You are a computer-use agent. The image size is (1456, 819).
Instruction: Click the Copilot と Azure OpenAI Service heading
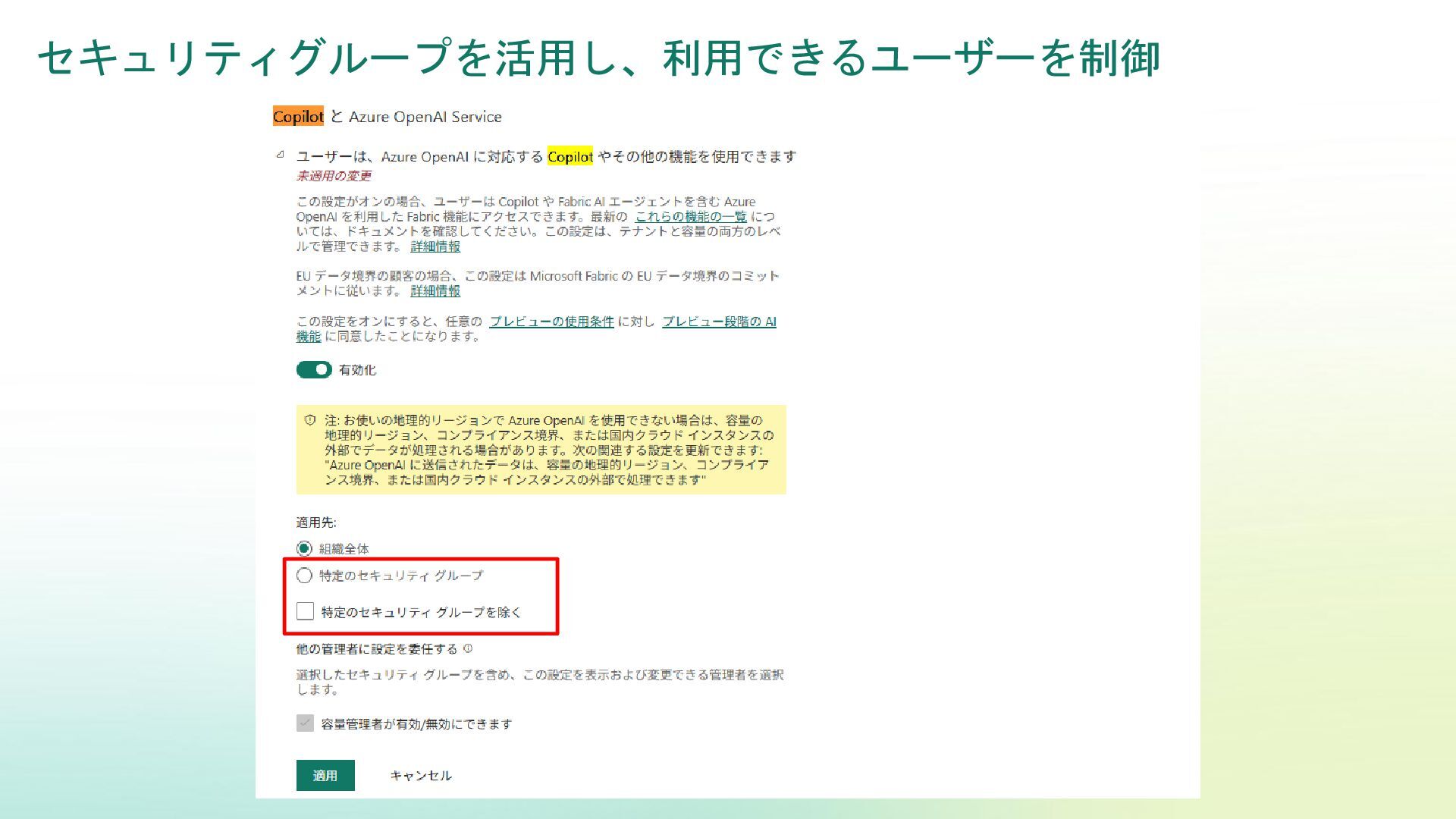[x=388, y=117]
